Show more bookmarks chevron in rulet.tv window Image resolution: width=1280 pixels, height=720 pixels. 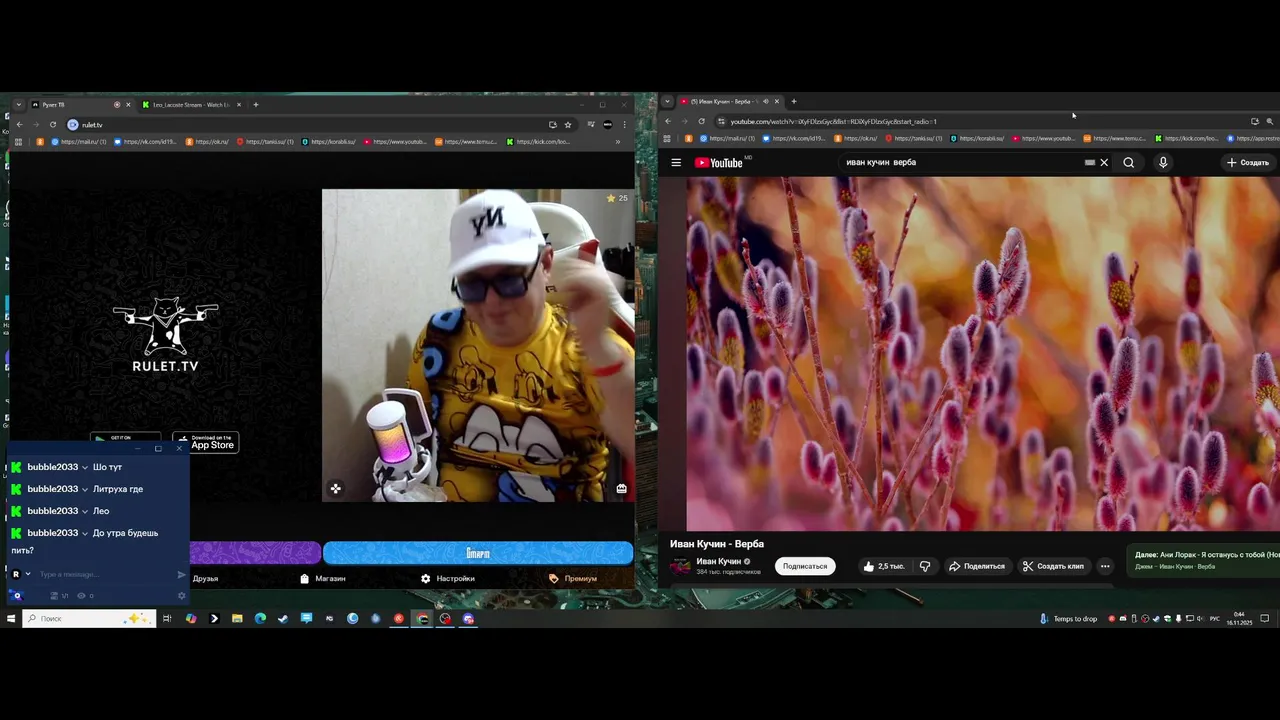click(x=617, y=142)
